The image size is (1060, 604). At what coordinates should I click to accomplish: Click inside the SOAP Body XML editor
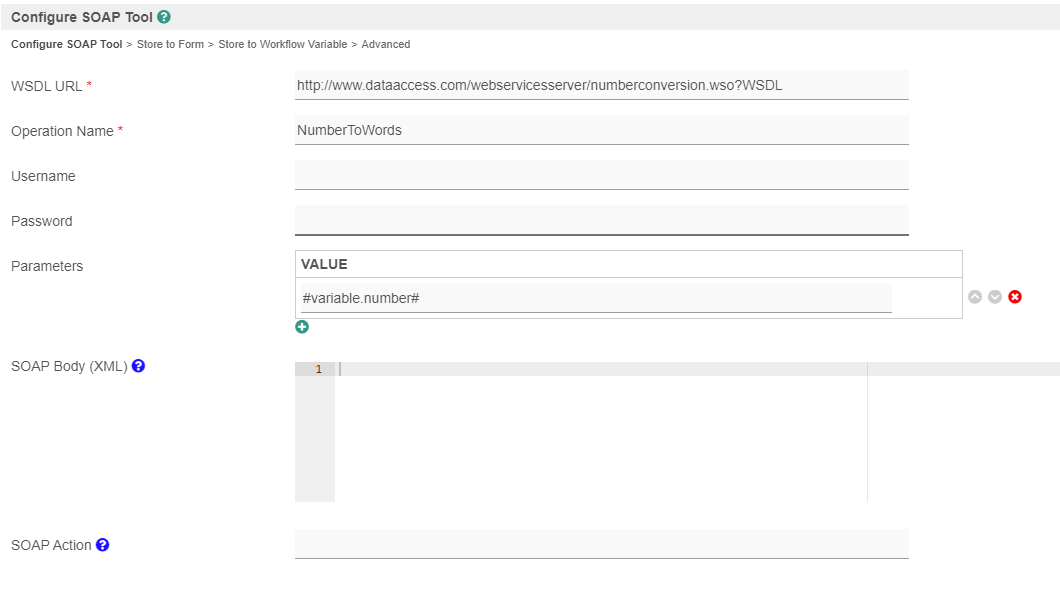coord(600,430)
